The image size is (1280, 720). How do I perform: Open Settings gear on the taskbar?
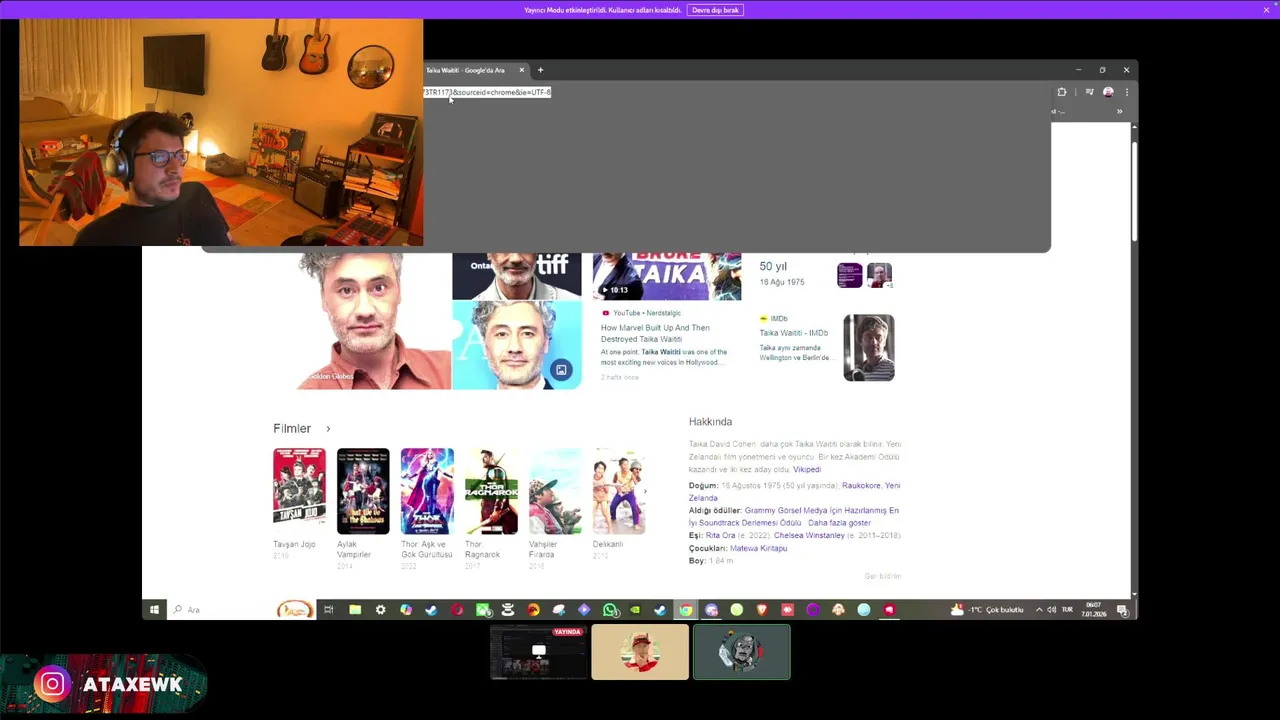coord(380,610)
